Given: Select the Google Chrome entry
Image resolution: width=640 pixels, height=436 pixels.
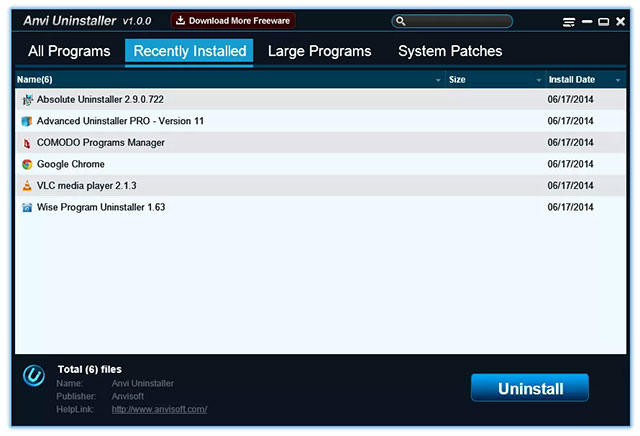Looking at the screenshot, I should tap(320, 165).
